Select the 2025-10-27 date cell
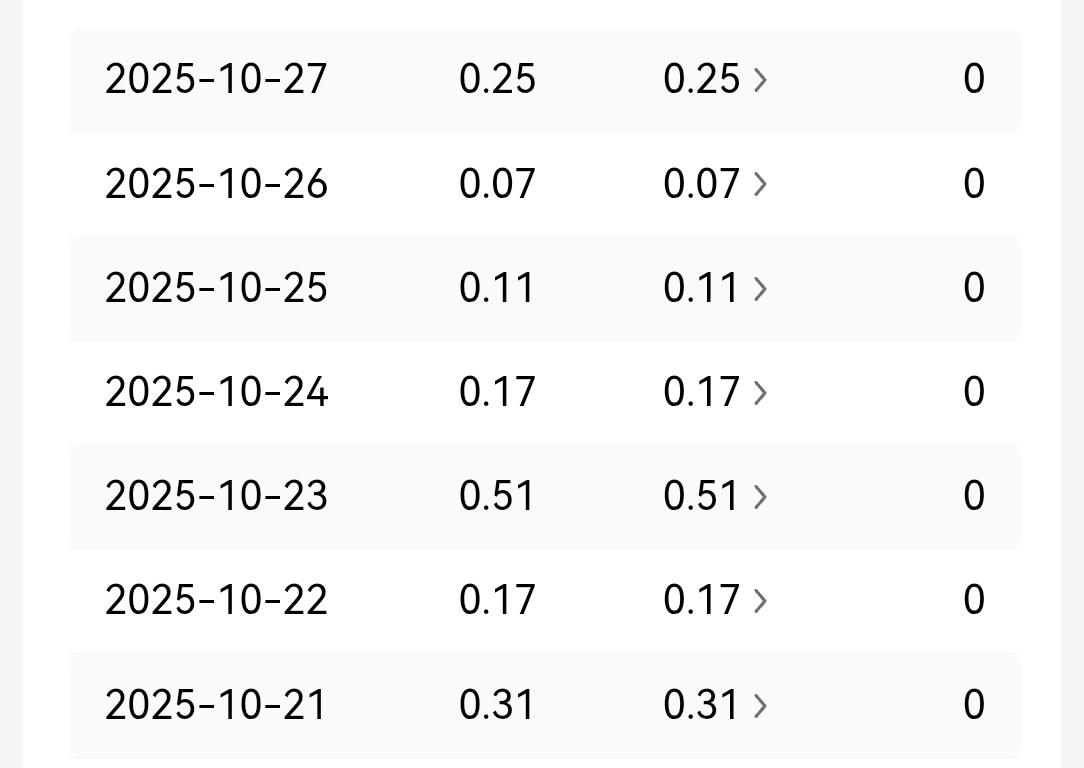This screenshot has height=768, width=1084. 216,80
